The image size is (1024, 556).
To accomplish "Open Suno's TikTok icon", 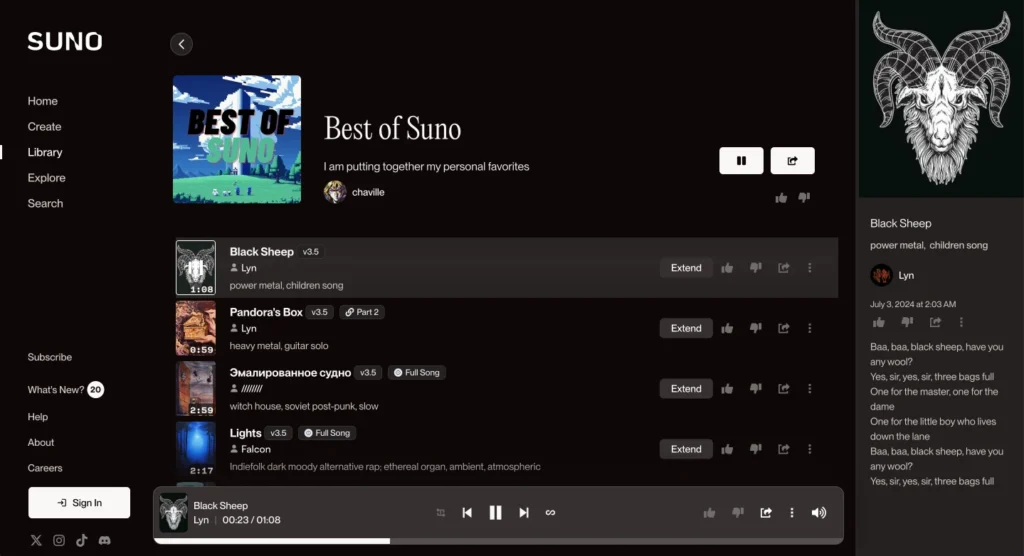I will point(82,540).
